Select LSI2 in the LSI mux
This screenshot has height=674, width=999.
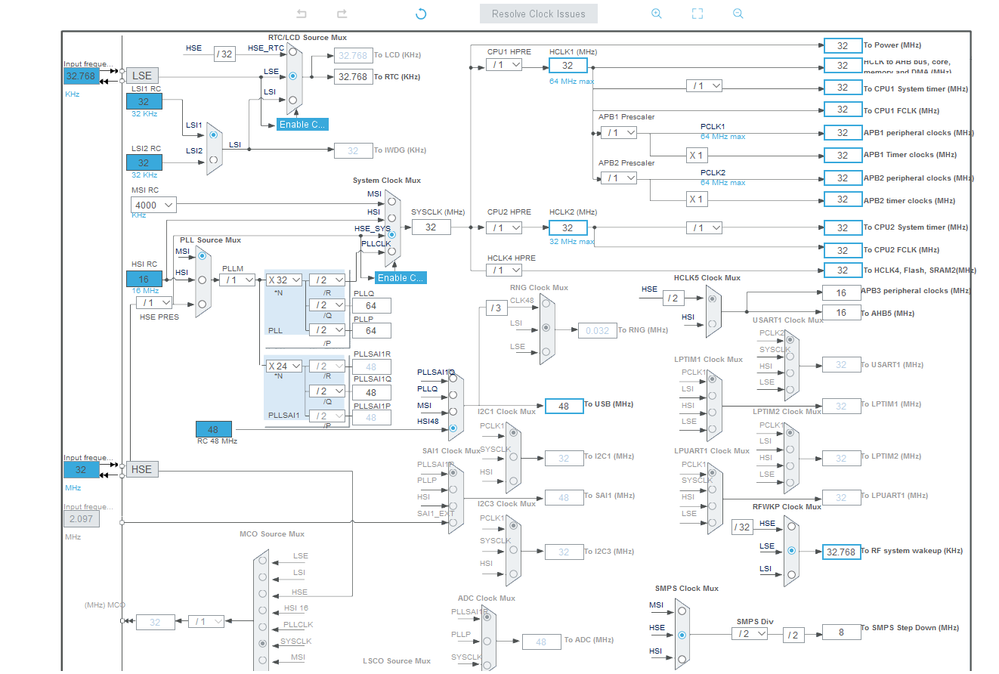(213, 159)
